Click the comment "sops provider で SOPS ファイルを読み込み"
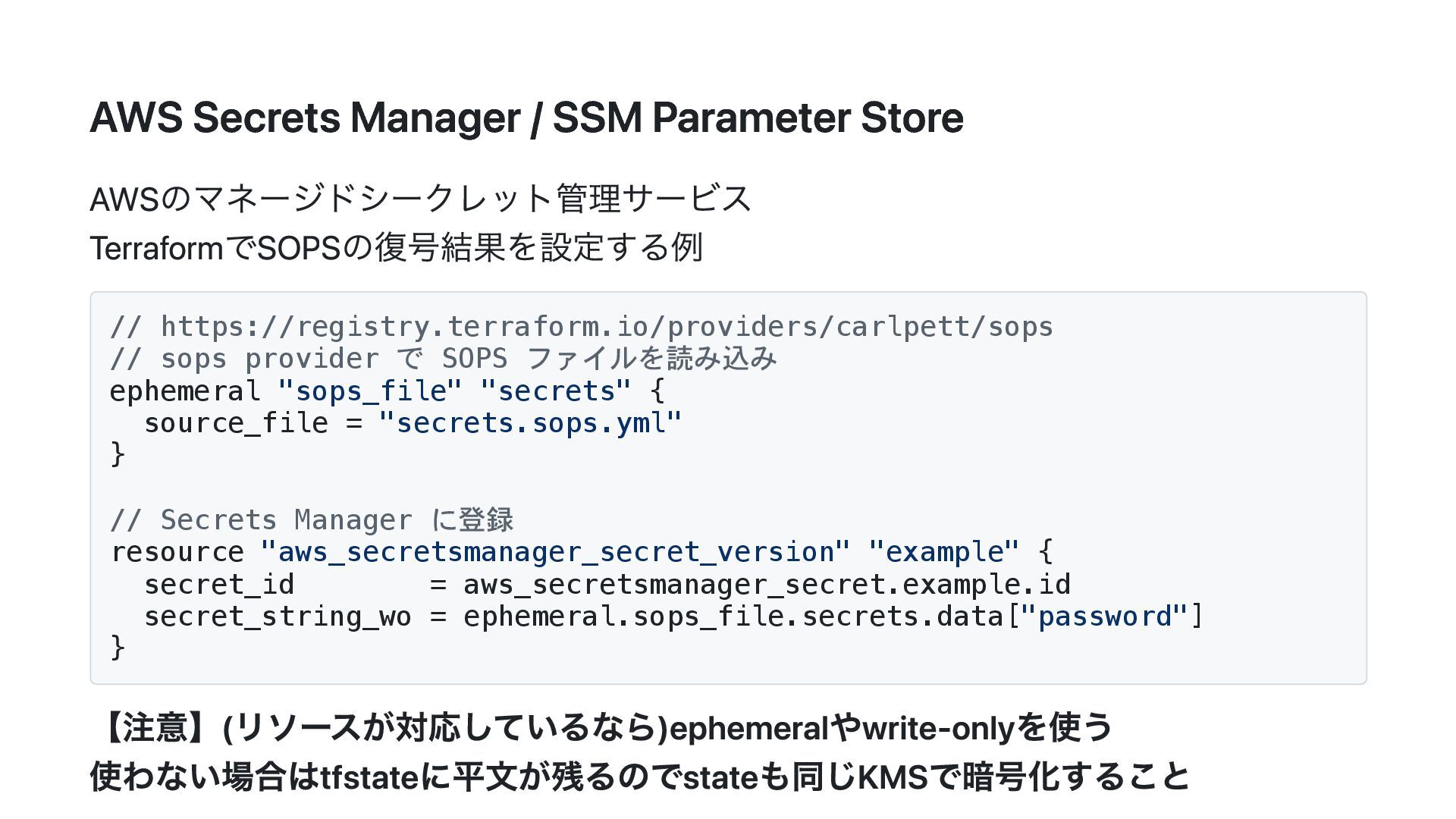This screenshot has height=819, width=1456. pos(469,359)
